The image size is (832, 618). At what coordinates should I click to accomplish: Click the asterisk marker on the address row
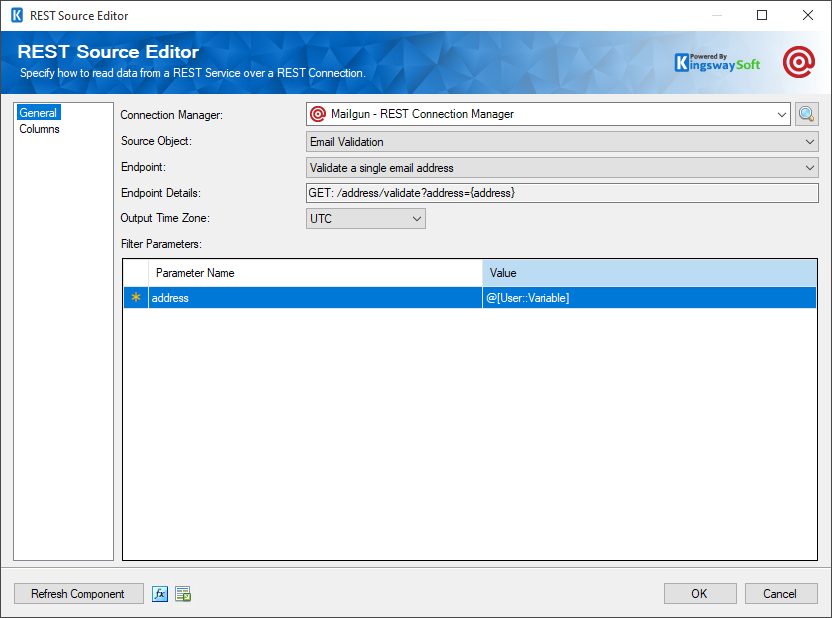[x=136, y=298]
